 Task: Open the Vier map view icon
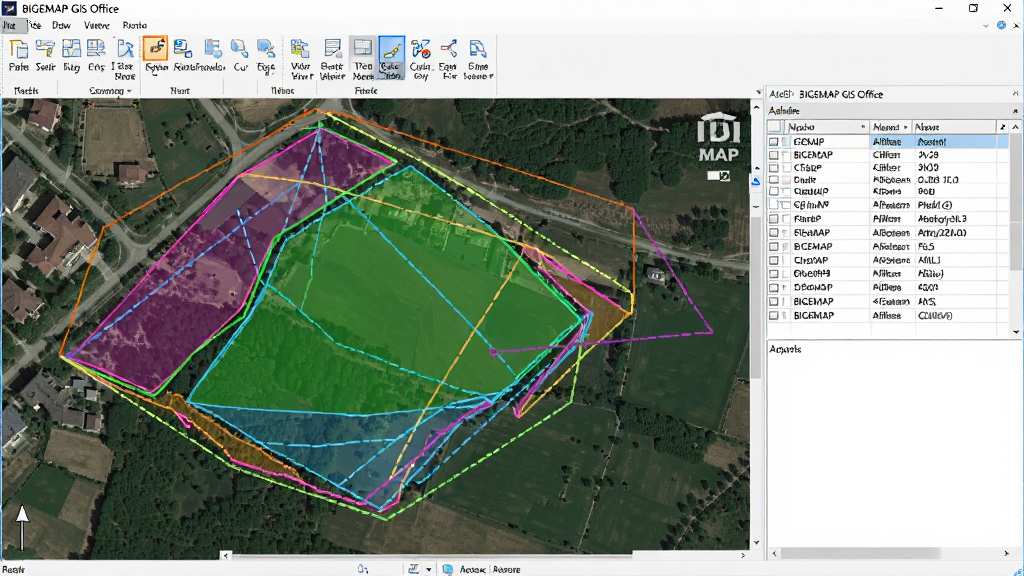coord(300,50)
